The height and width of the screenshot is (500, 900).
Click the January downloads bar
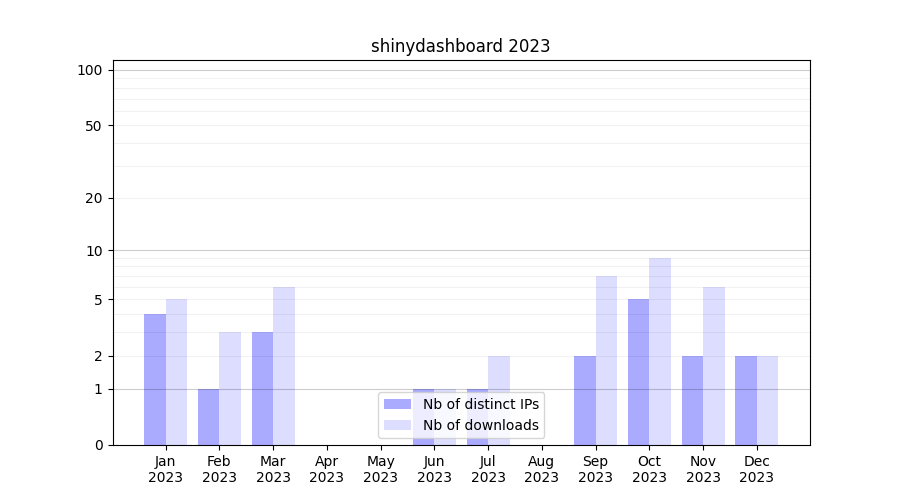(177, 372)
